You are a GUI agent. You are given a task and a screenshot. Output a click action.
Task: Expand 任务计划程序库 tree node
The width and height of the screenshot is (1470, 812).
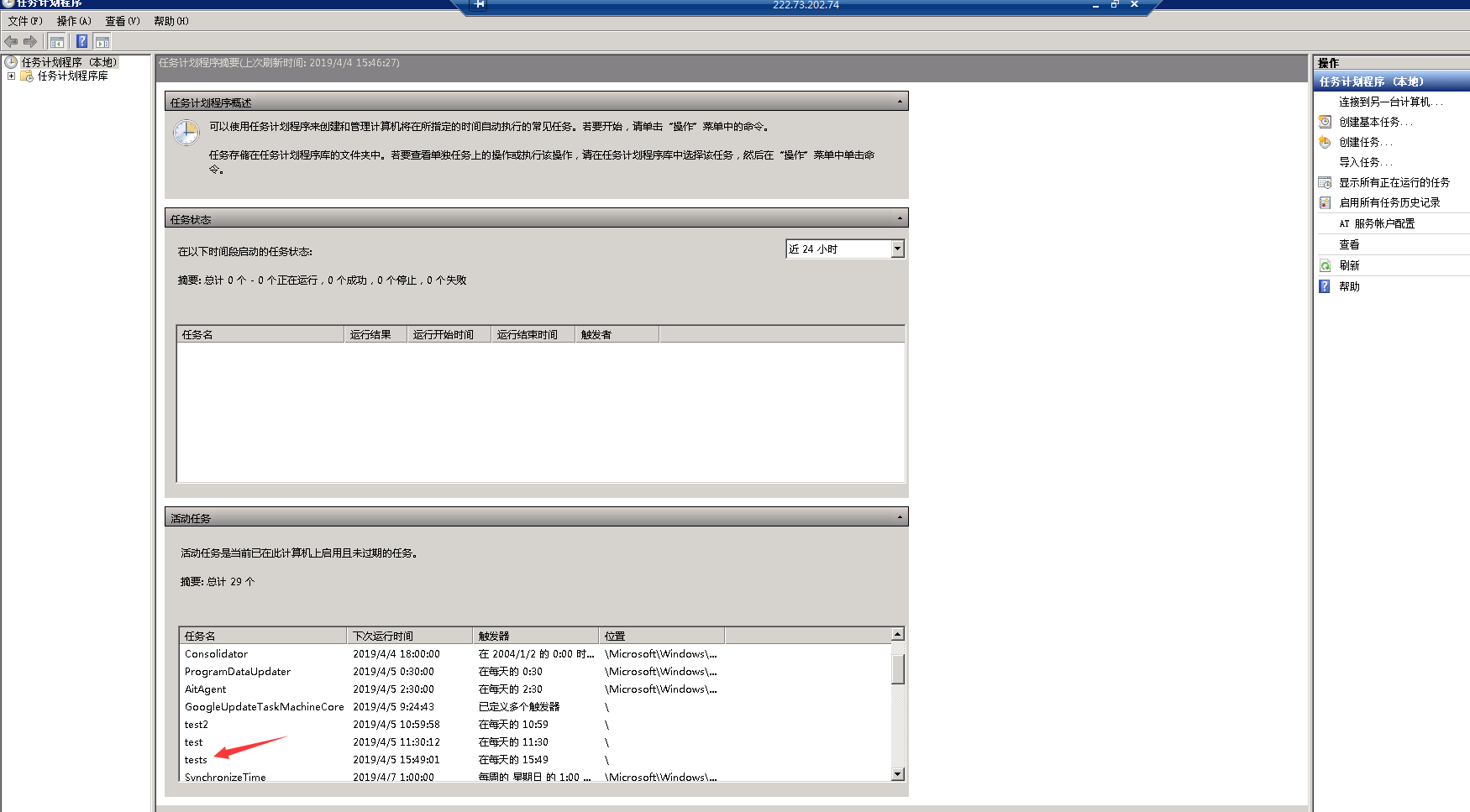pyautogui.click(x=11, y=76)
